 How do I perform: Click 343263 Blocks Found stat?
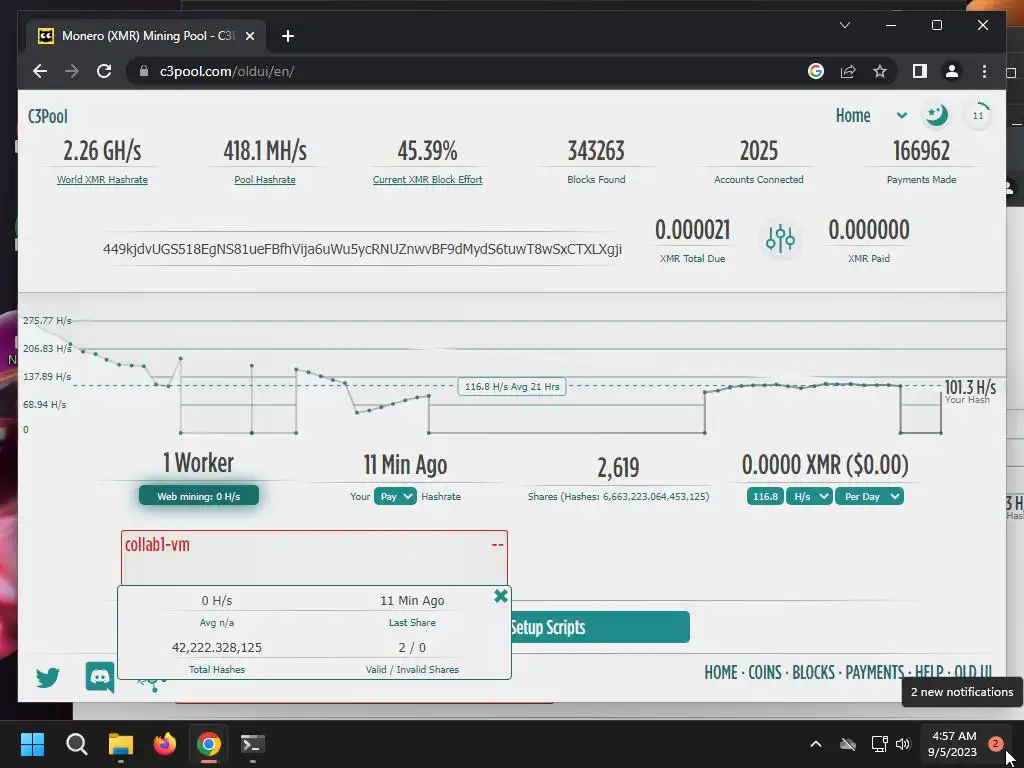596,152
